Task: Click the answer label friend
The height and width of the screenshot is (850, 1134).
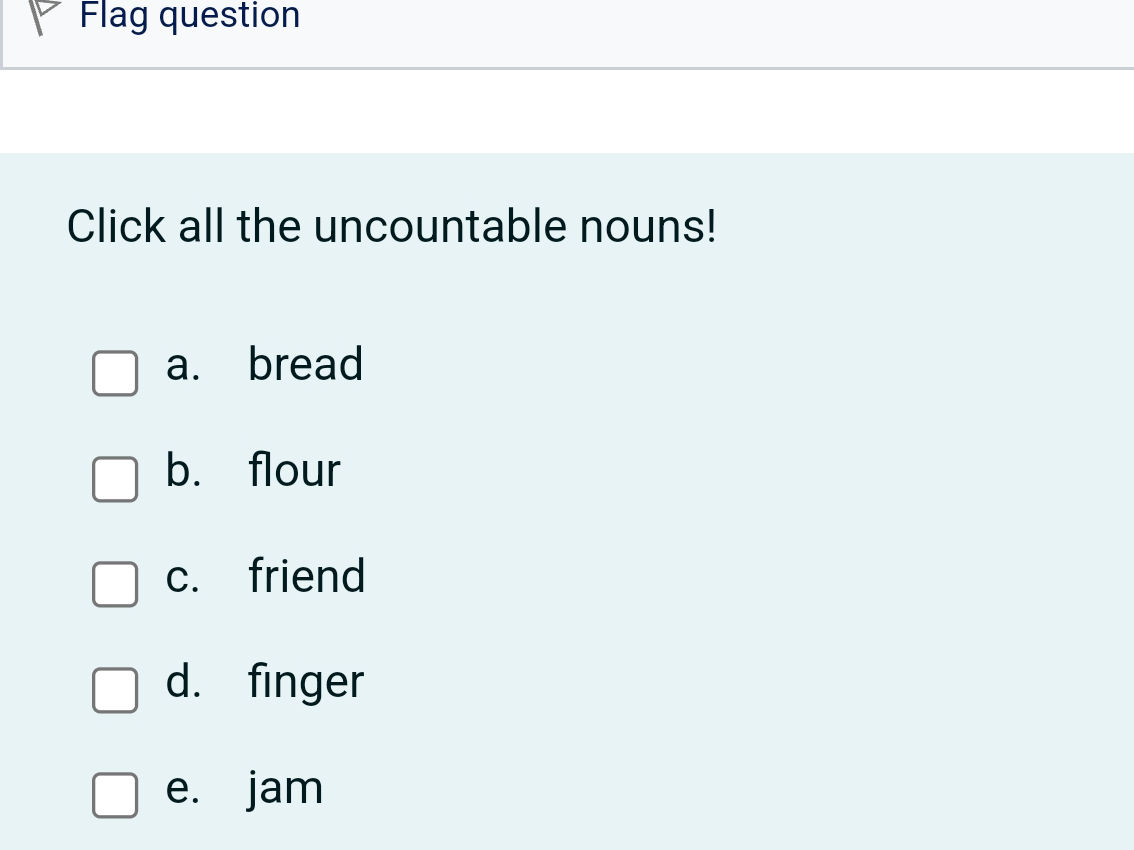Action: point(306,576)
